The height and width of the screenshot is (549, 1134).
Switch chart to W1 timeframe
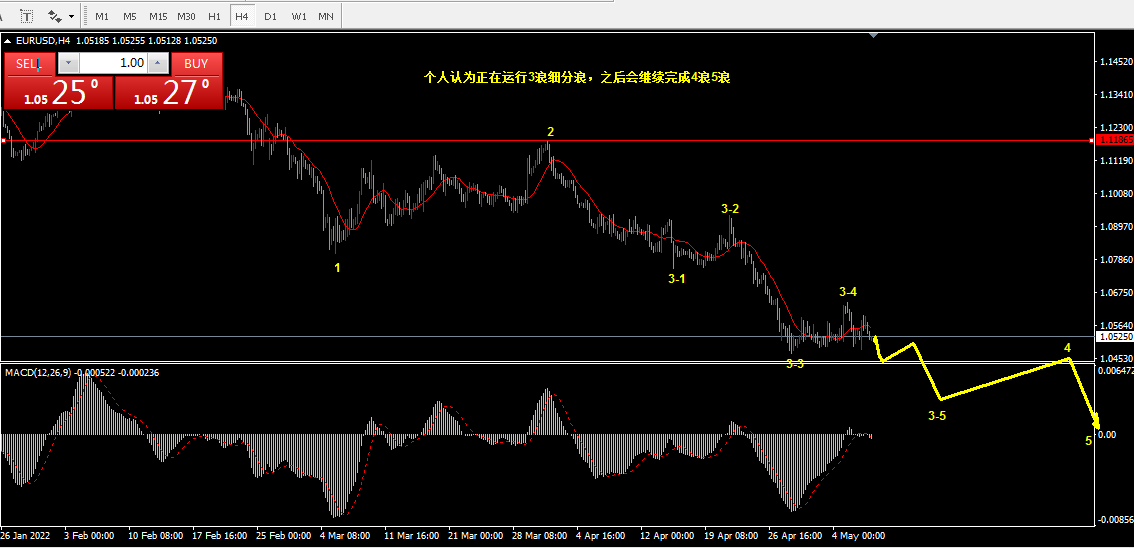tap(299, 15)
